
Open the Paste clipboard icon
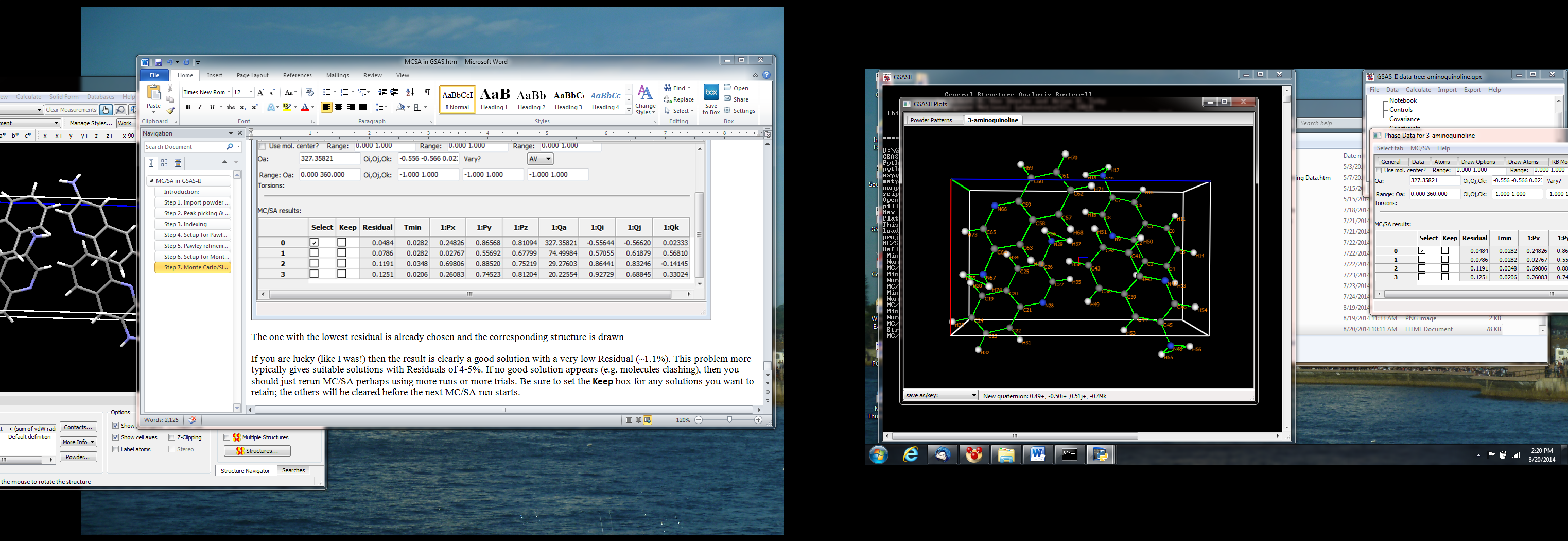[154, 96]
